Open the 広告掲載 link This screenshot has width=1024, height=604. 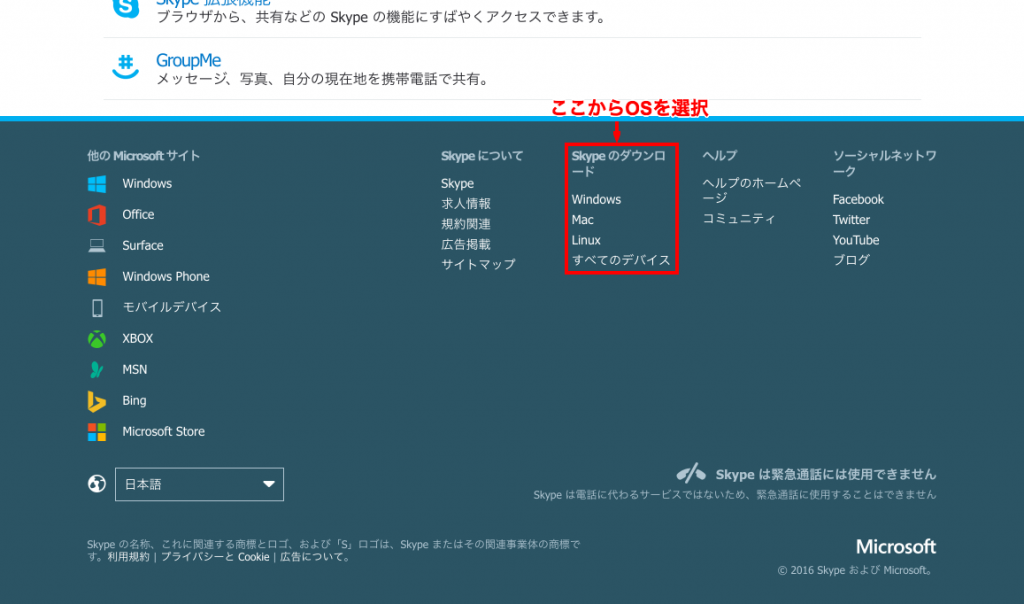466,244
